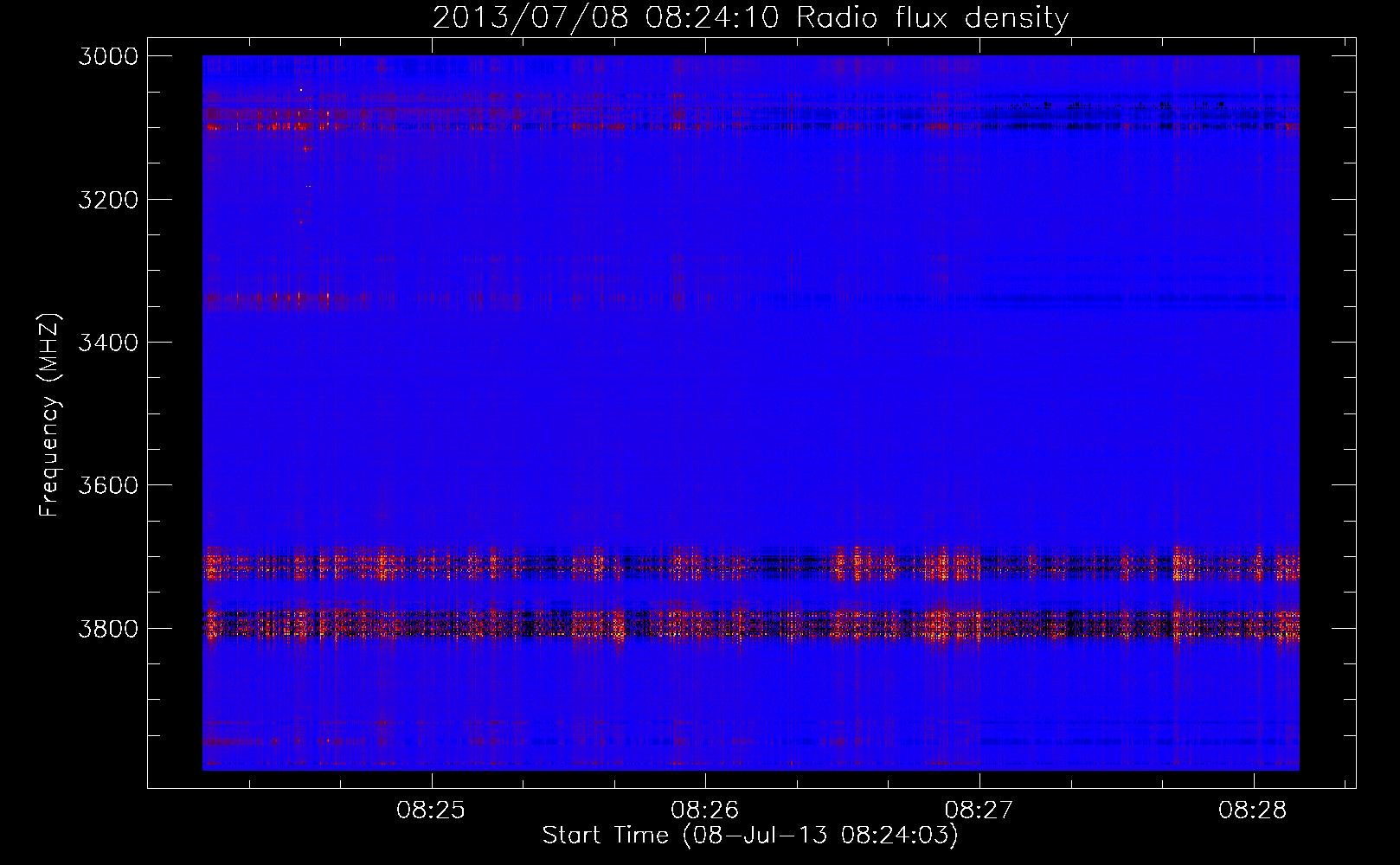
Task: Click the "Frequency (MHZ)" axis label
Action: (50, 415)
